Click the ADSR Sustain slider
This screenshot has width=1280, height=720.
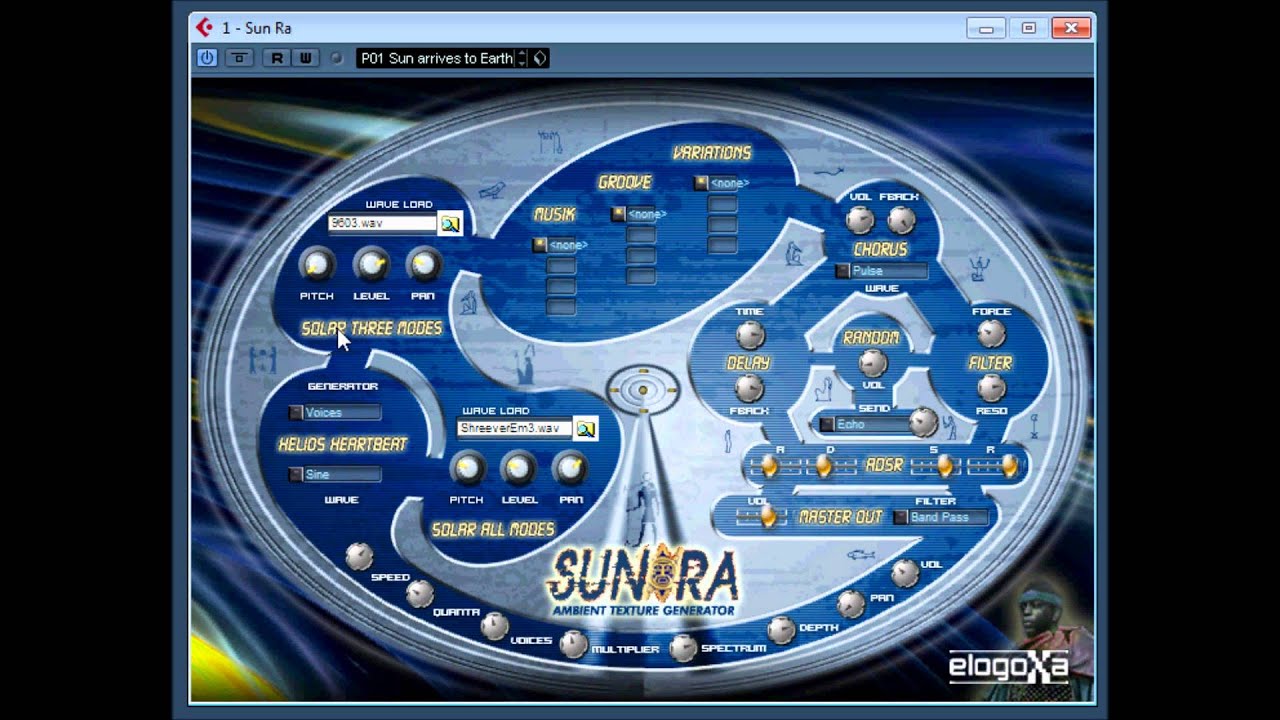coord(936,466)
